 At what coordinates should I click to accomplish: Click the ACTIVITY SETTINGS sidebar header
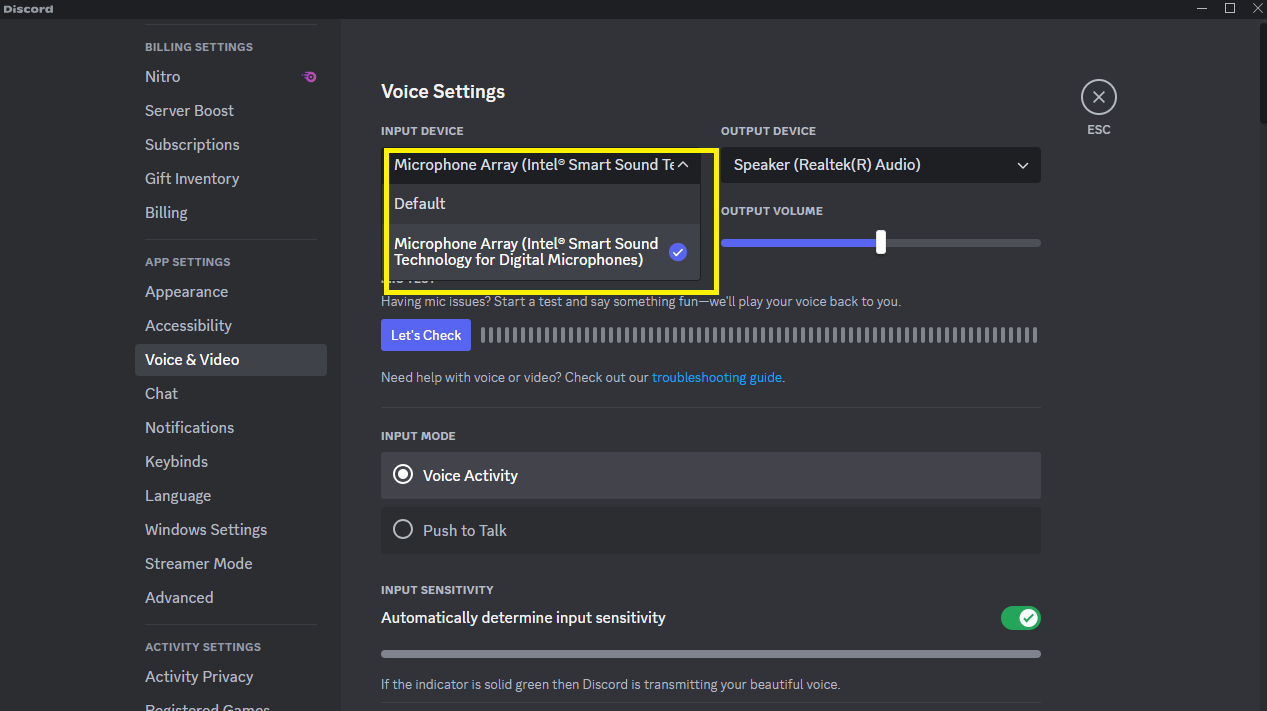pyautogui.click(x=203, y=647)
